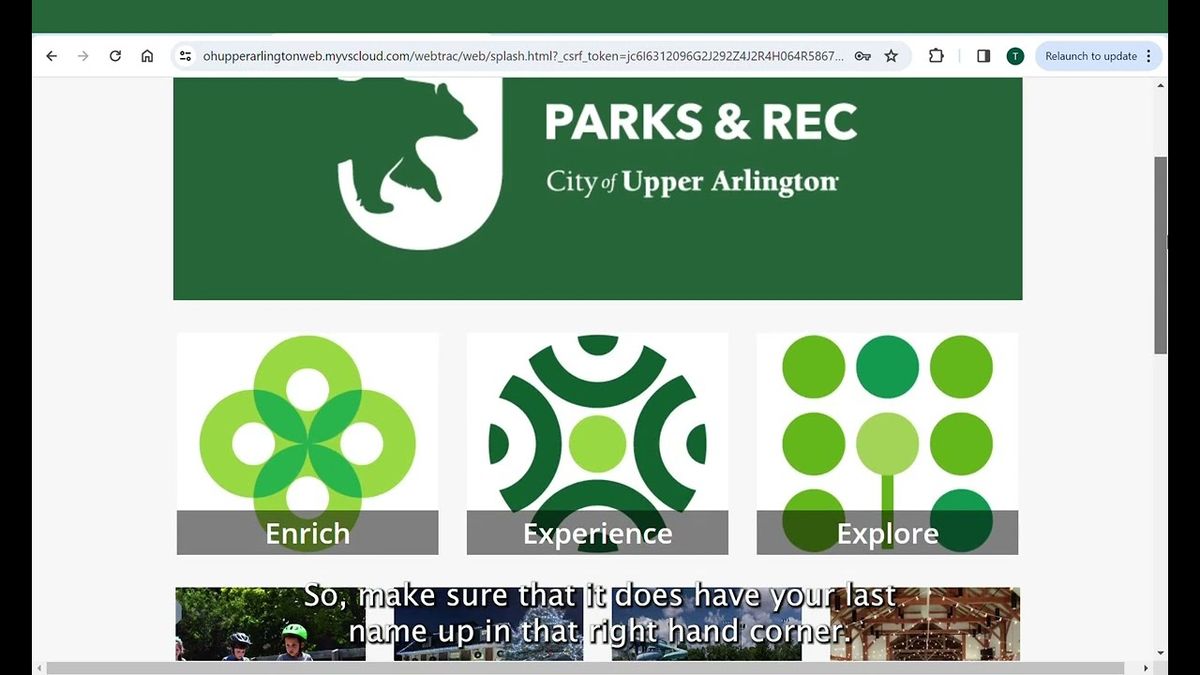1200x675 pixels.
Task: Reload the current page
Action: click(115, 56)
